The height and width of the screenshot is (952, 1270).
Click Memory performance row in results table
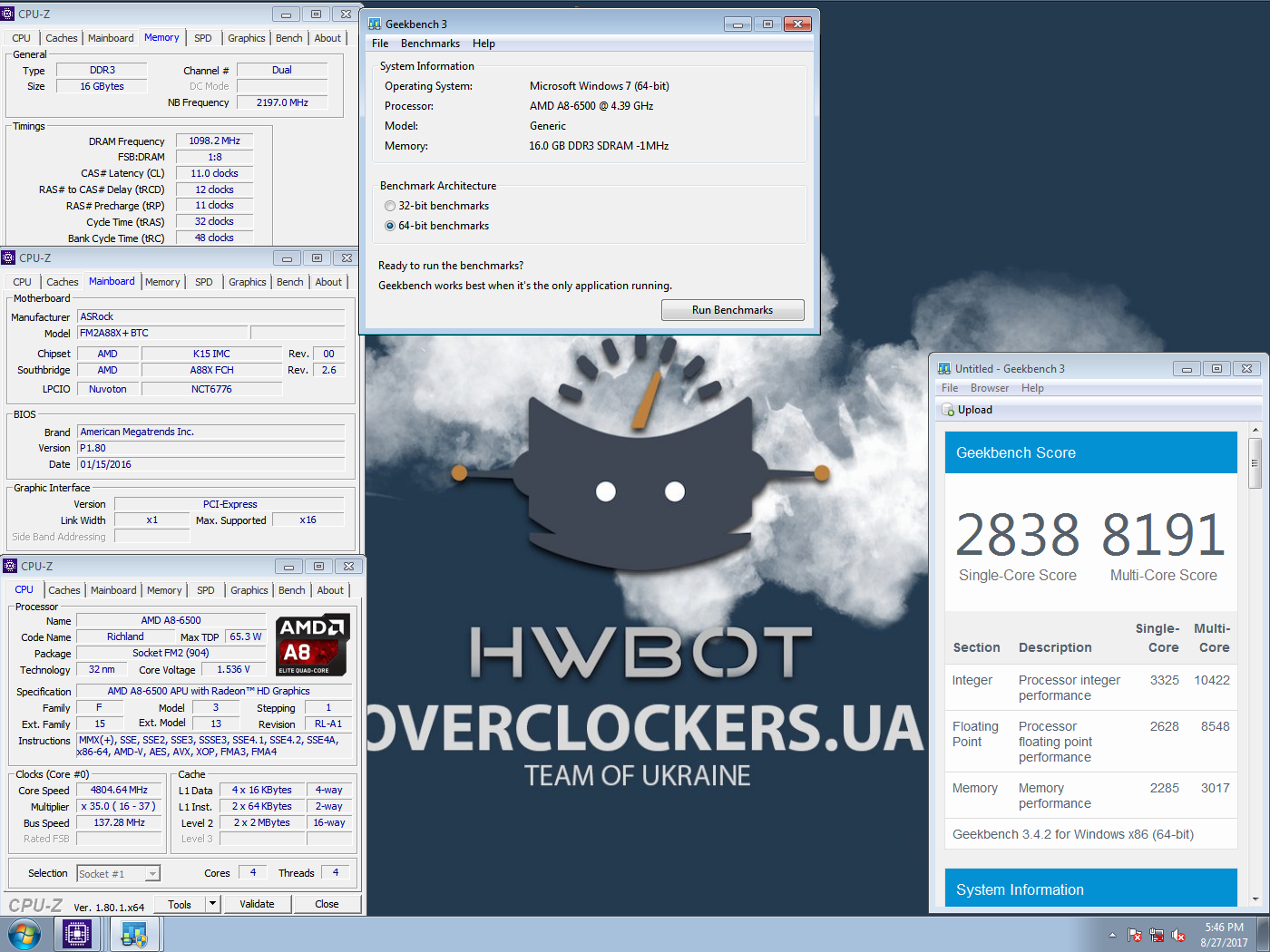click(1091, 795)
